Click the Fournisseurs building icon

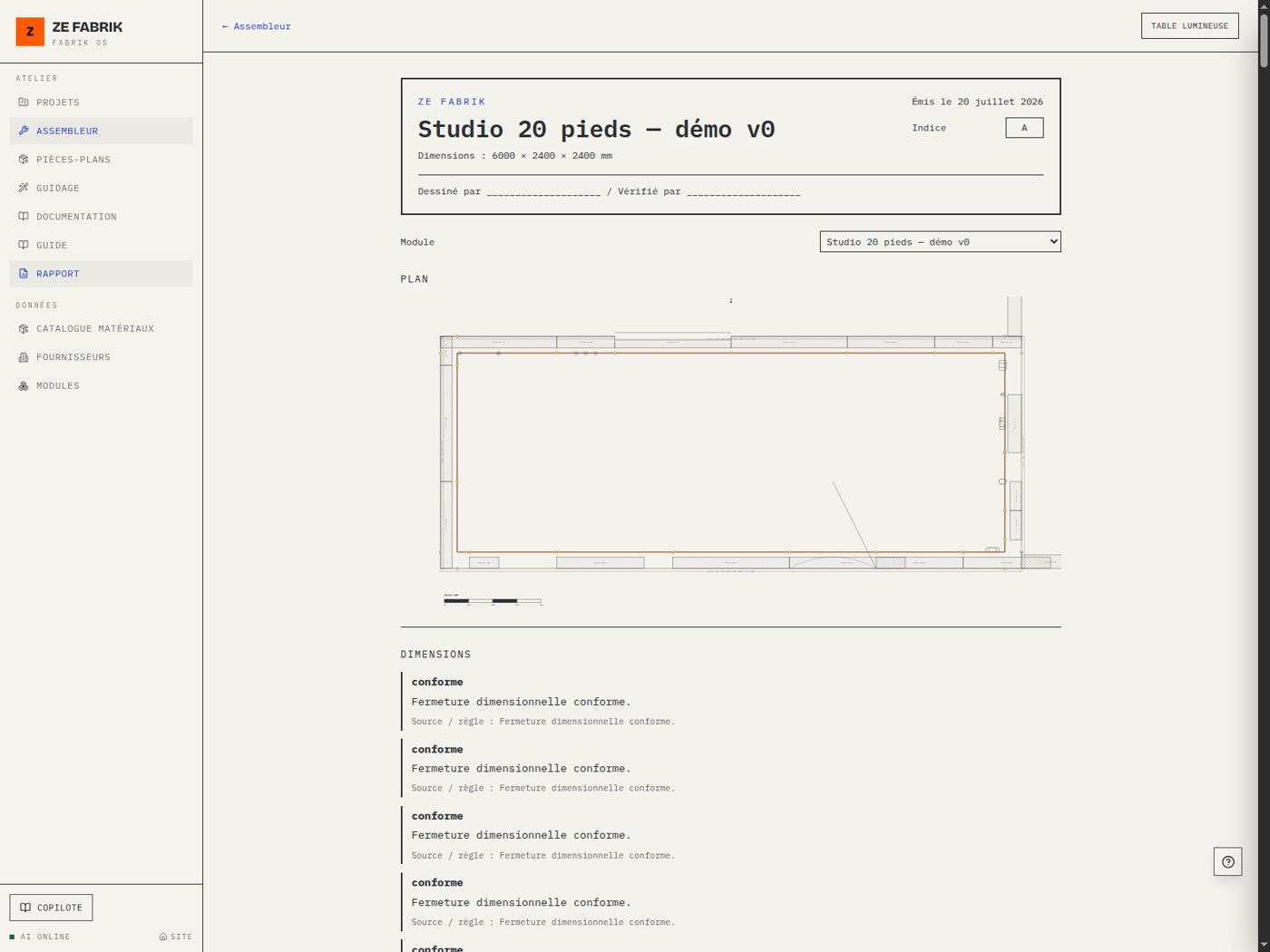pyautogui.click(x=24, y=357)
